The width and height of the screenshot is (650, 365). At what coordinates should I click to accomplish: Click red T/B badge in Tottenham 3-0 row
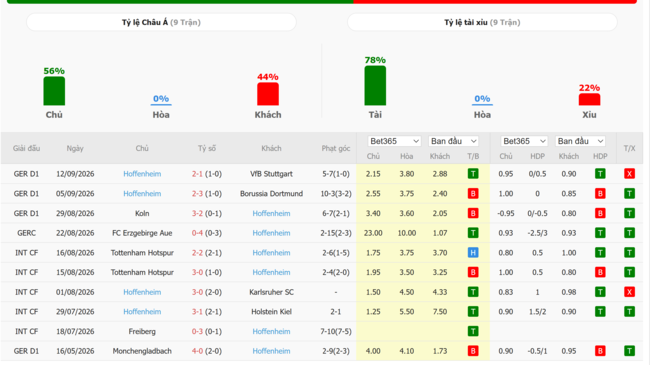(473, 273)
